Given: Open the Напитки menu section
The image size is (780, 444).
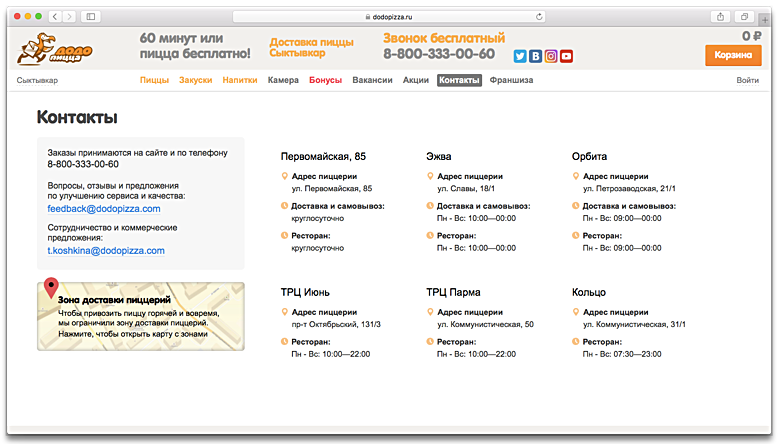Looking at the screenshot, I should click(240, 80).
